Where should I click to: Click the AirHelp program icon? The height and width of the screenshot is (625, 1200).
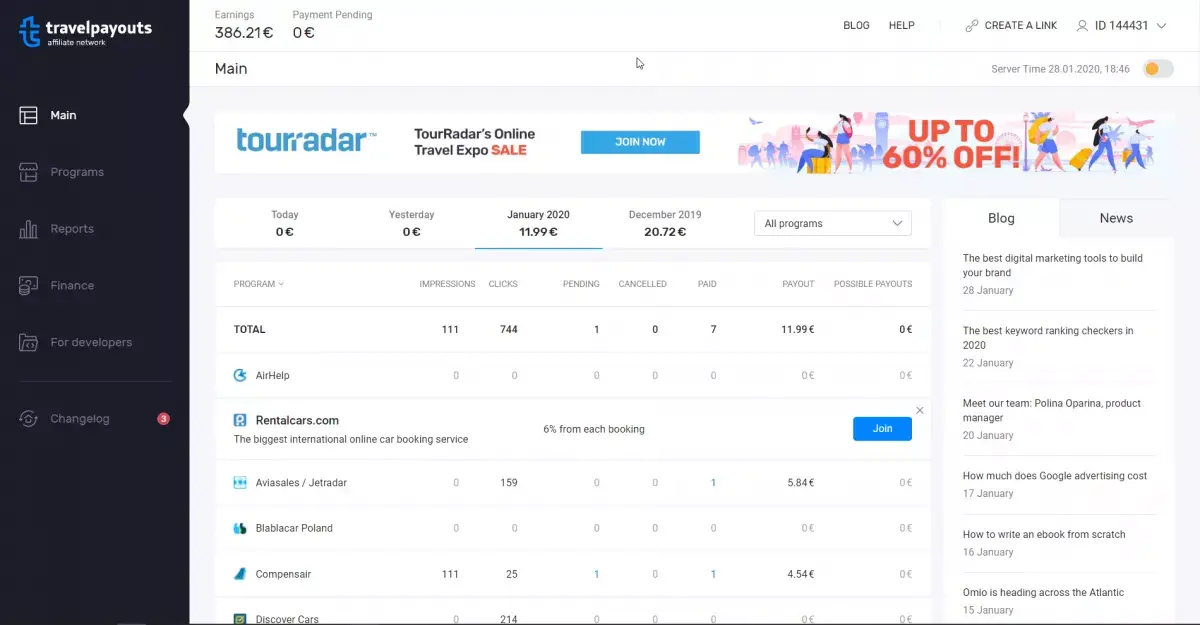click(240, 376)
